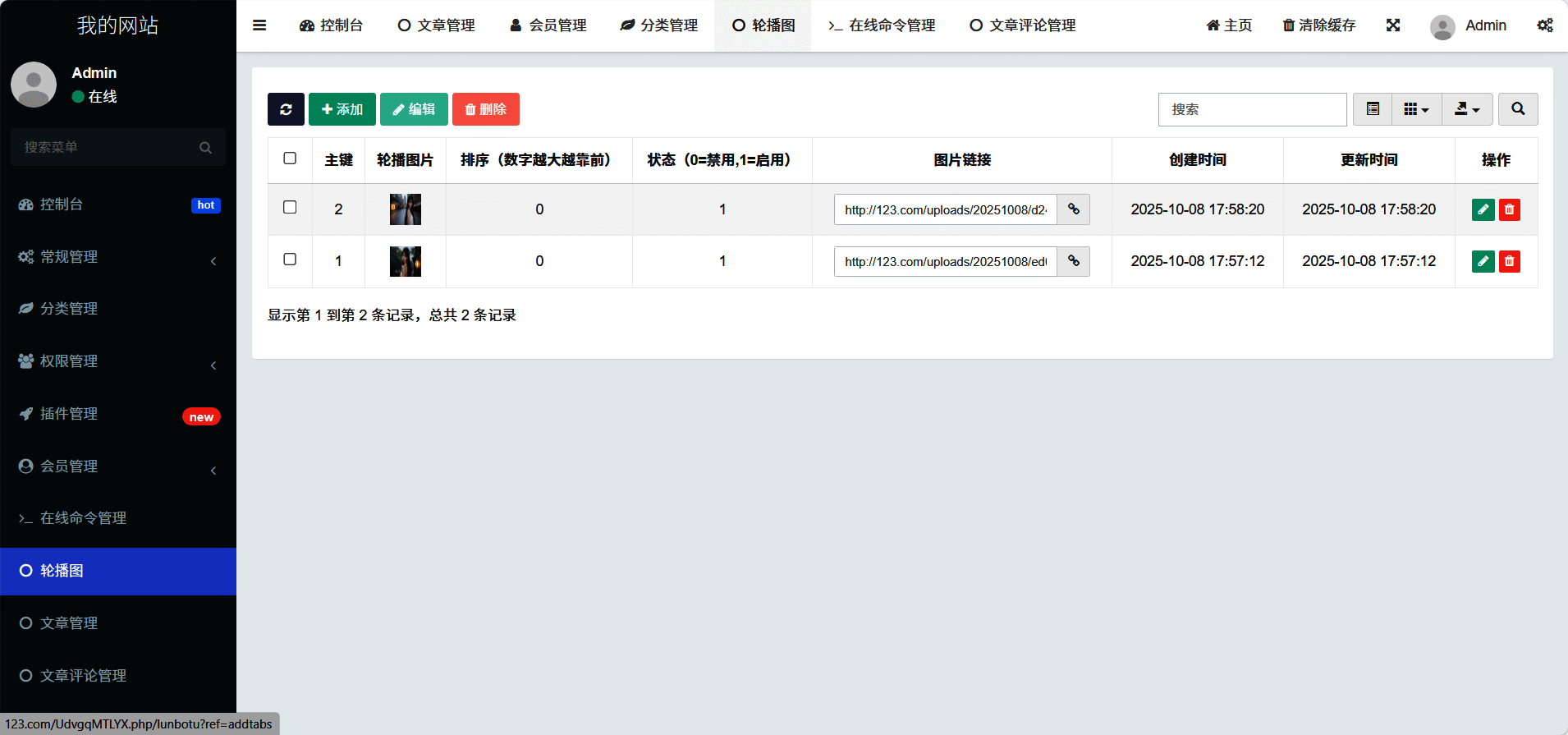This screenshot has width=1568, height=735.
Task: Click the link icon beside record 2 URL
Action: pos(1073,209)
